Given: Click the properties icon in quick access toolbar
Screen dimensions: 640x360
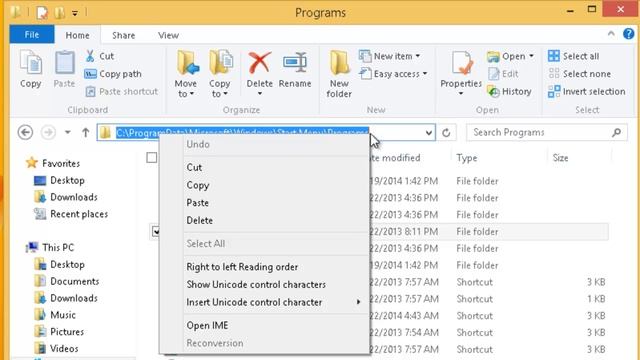Looking at the screenshot, I should 42,13.
